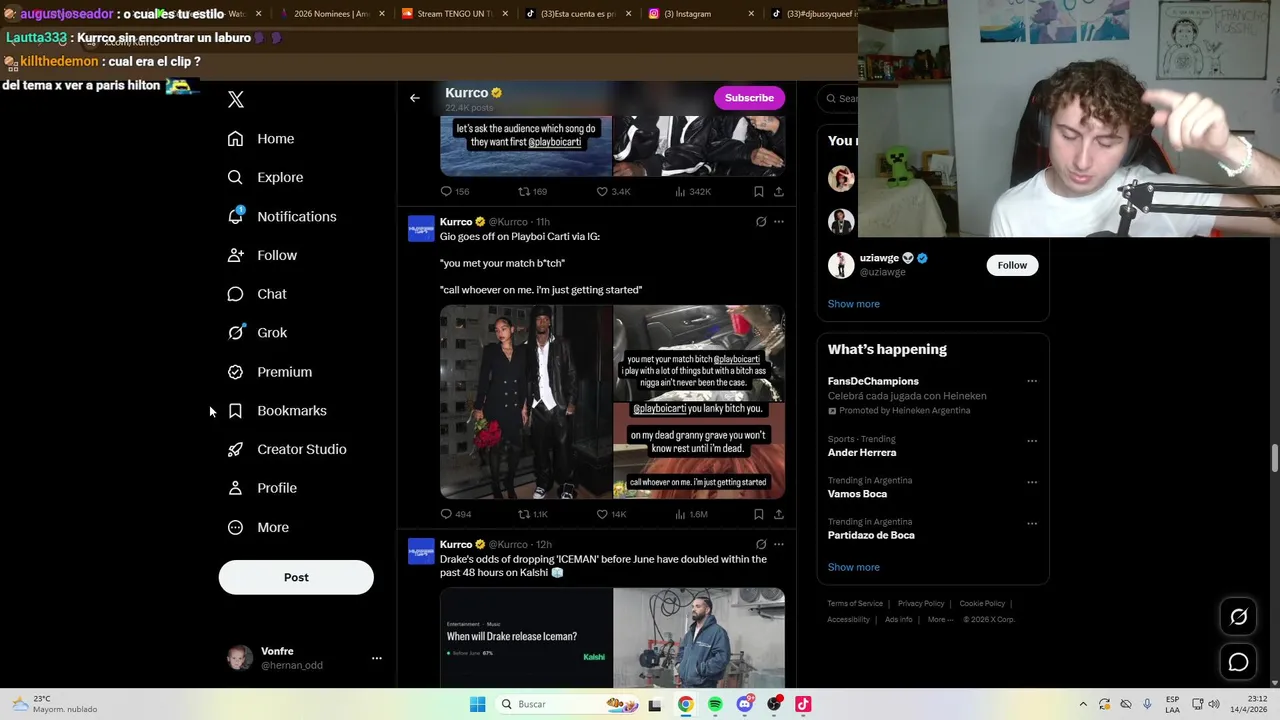Click the Creator Studio rocket icon

[x=235, y=450]
